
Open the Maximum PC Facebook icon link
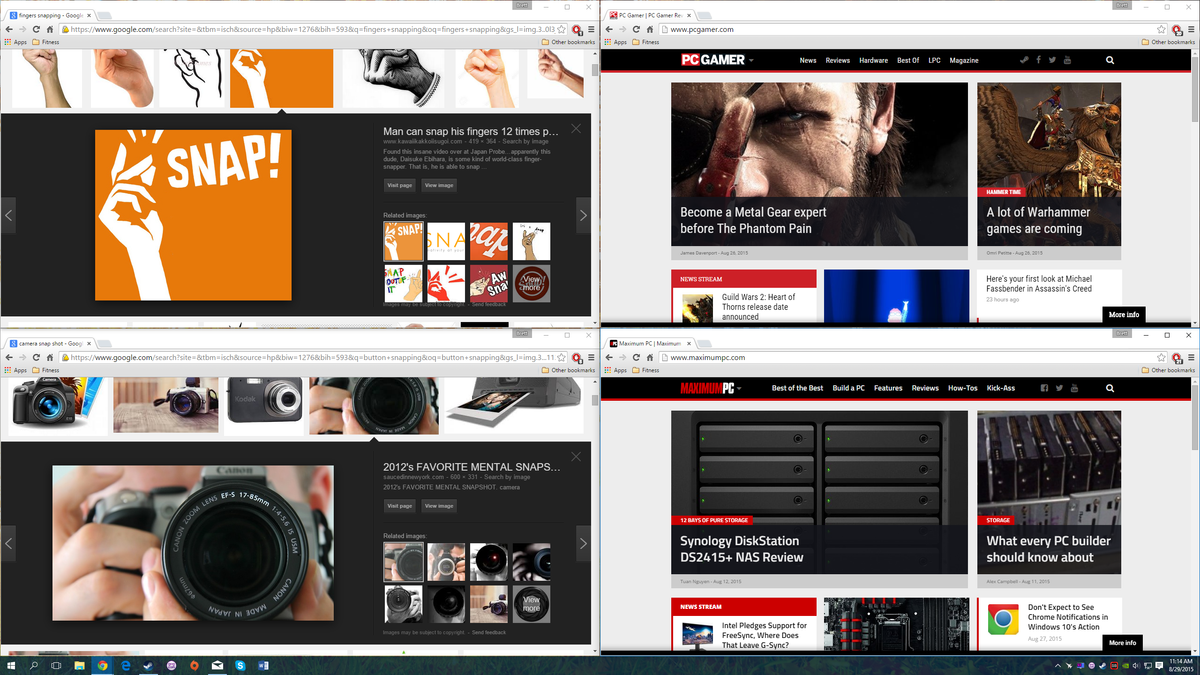point(1044,388)
